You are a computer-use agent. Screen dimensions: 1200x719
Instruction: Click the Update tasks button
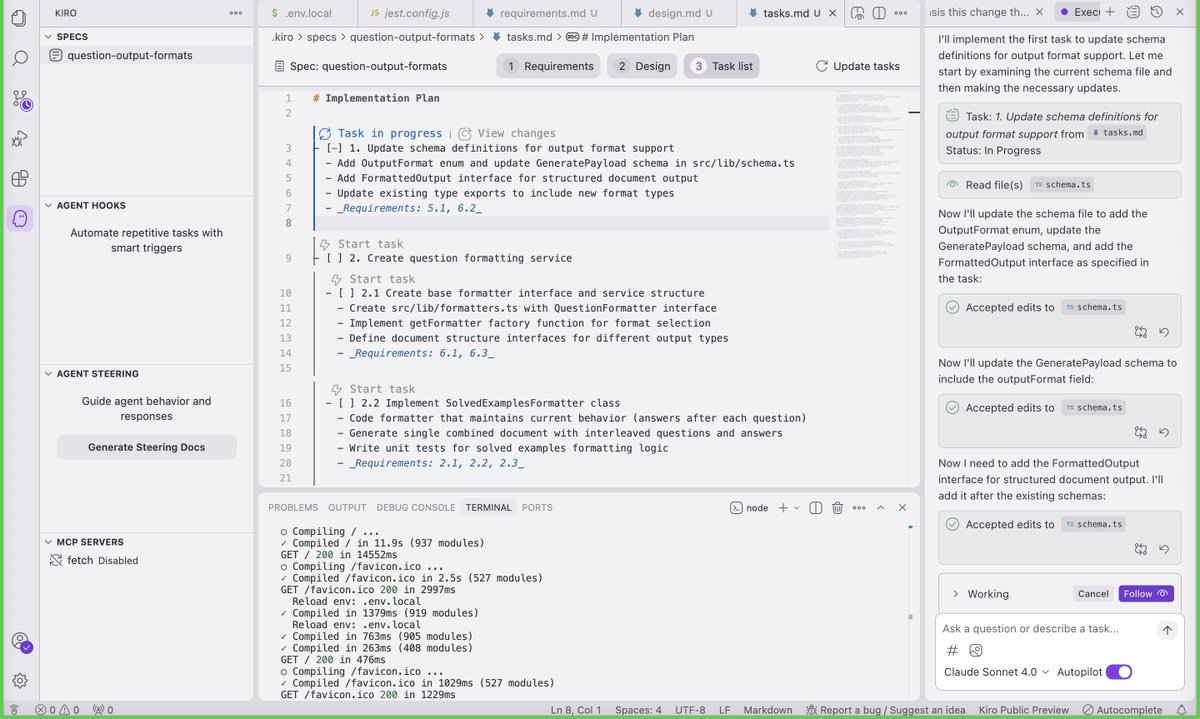pyautogui.click(x=857, y=66)
